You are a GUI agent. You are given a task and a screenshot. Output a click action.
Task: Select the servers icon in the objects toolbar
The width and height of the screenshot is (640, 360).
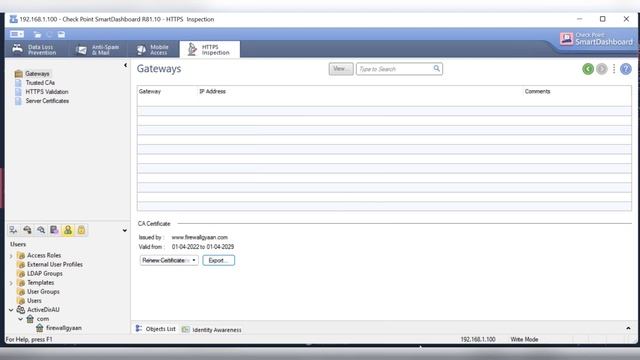point(54,230)
